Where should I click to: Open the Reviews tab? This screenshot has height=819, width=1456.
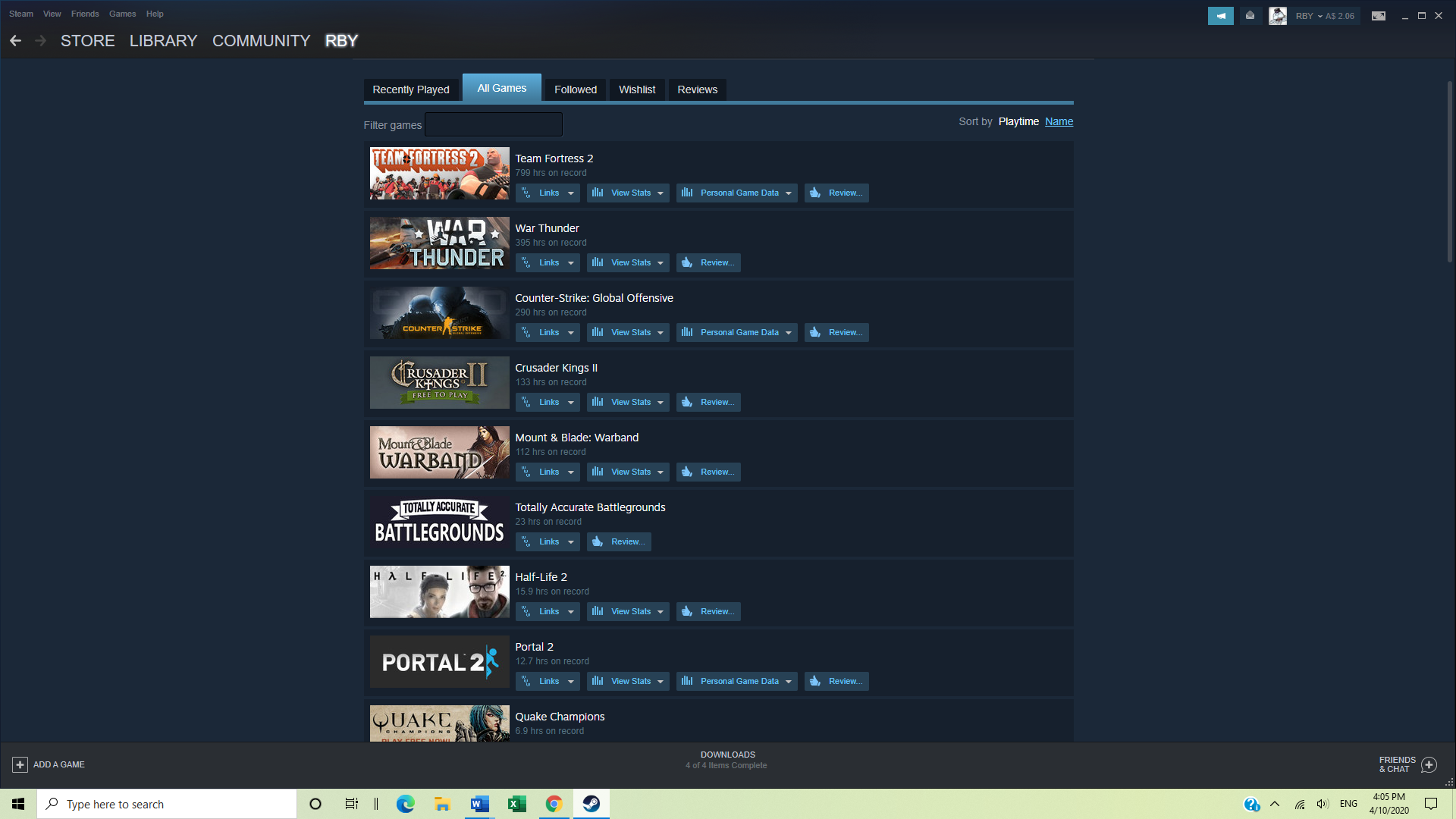[x=697, y=89]
